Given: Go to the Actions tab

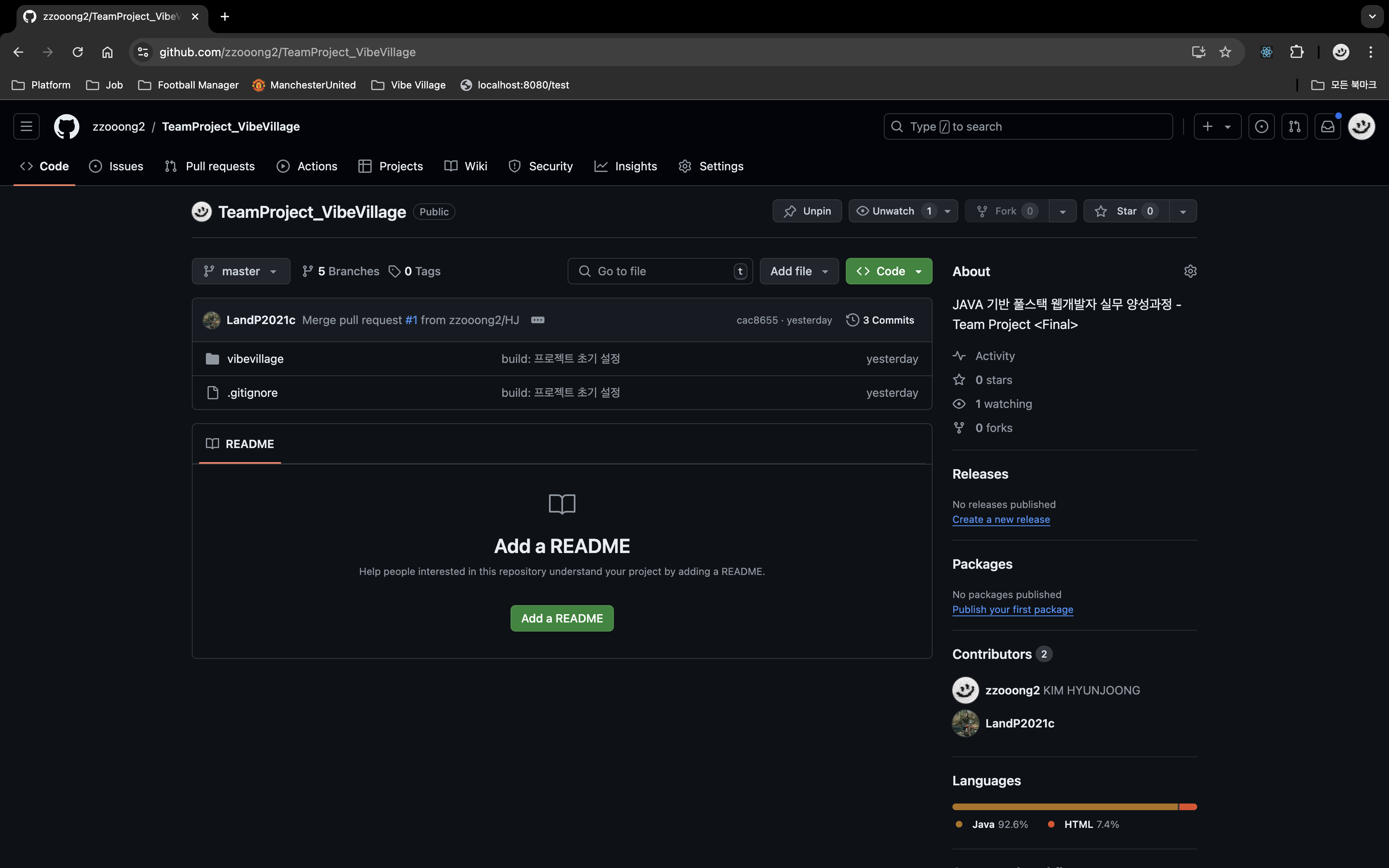Looking at the screenshot, I should pyautogui.click(x=307, y=167).
